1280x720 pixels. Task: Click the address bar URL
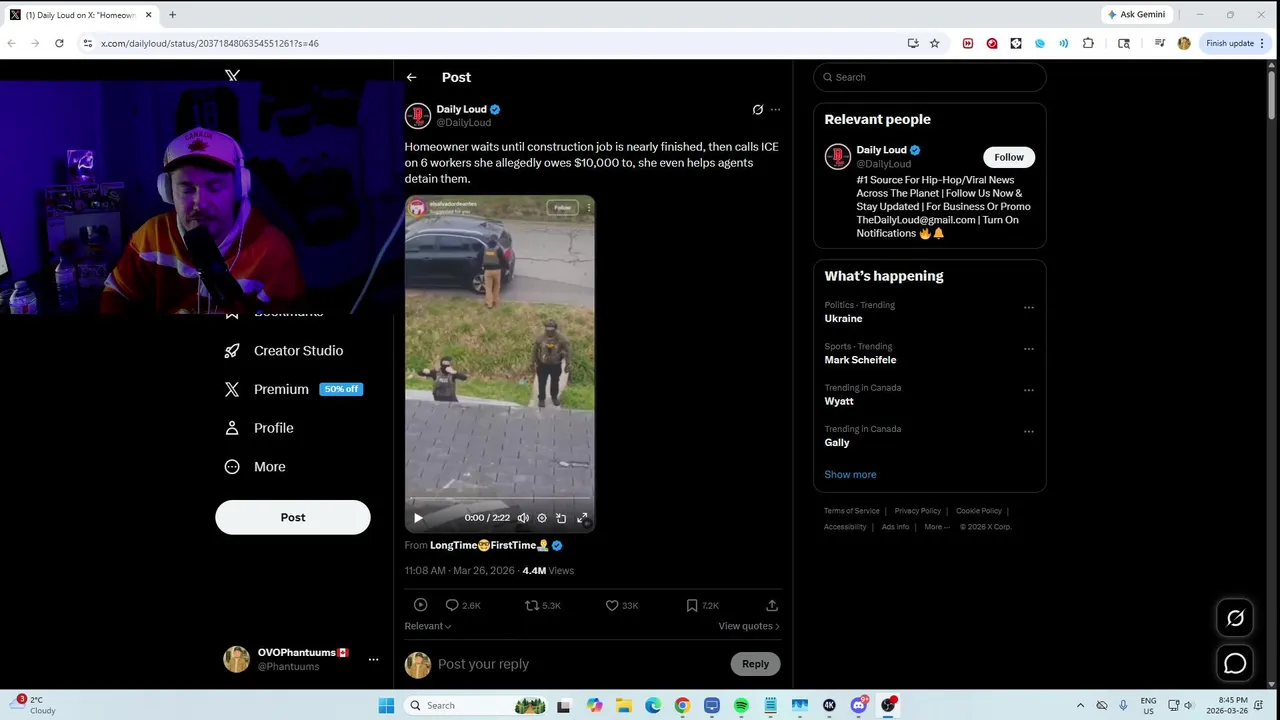(209, 43)
